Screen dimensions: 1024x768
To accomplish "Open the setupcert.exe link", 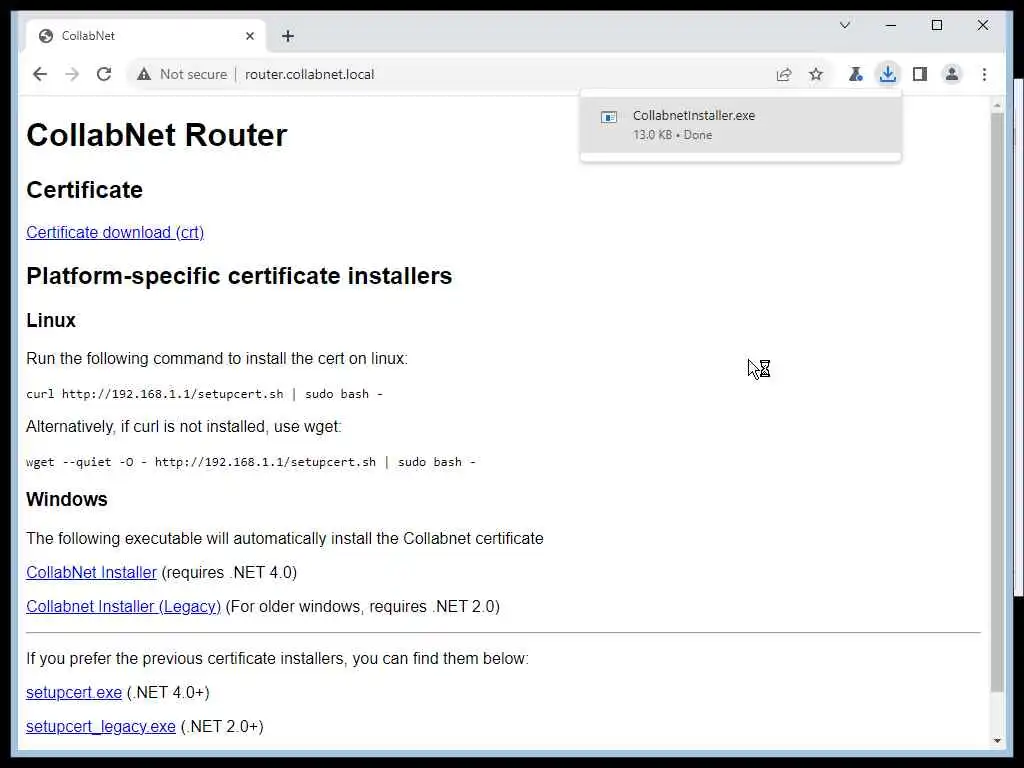I will tap(74, 692).
